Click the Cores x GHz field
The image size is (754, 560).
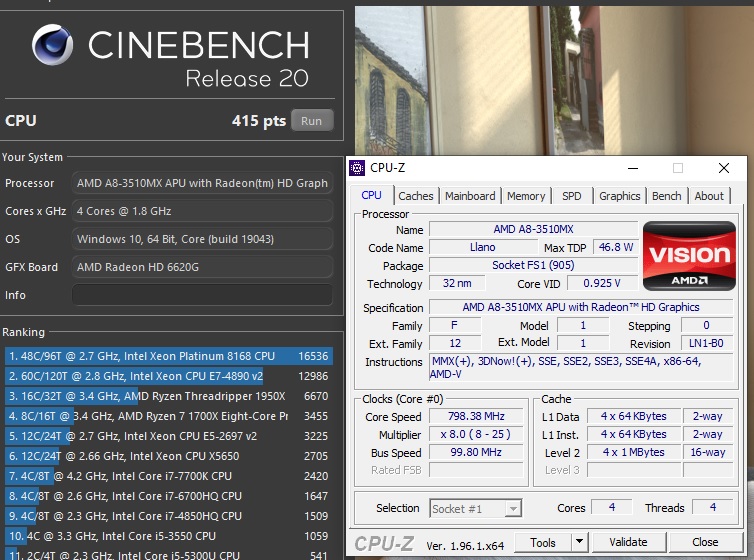point(202,211)
